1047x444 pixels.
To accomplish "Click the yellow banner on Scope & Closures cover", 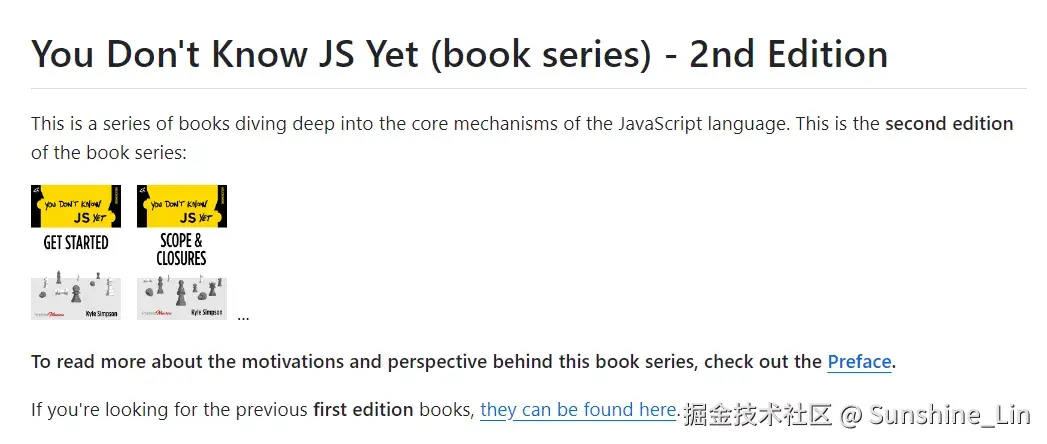I will (181, 205).
